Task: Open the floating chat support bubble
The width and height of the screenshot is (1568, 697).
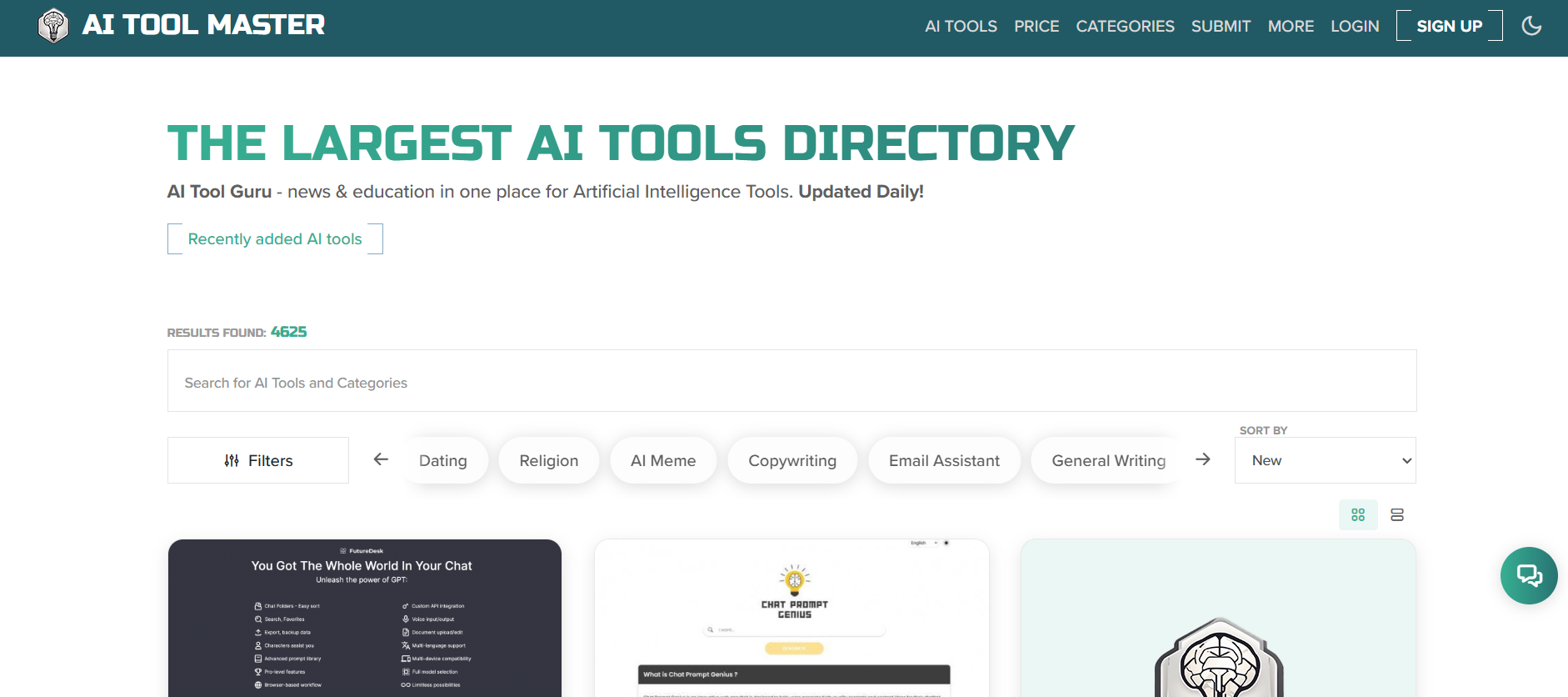Action: point(1529,575)
